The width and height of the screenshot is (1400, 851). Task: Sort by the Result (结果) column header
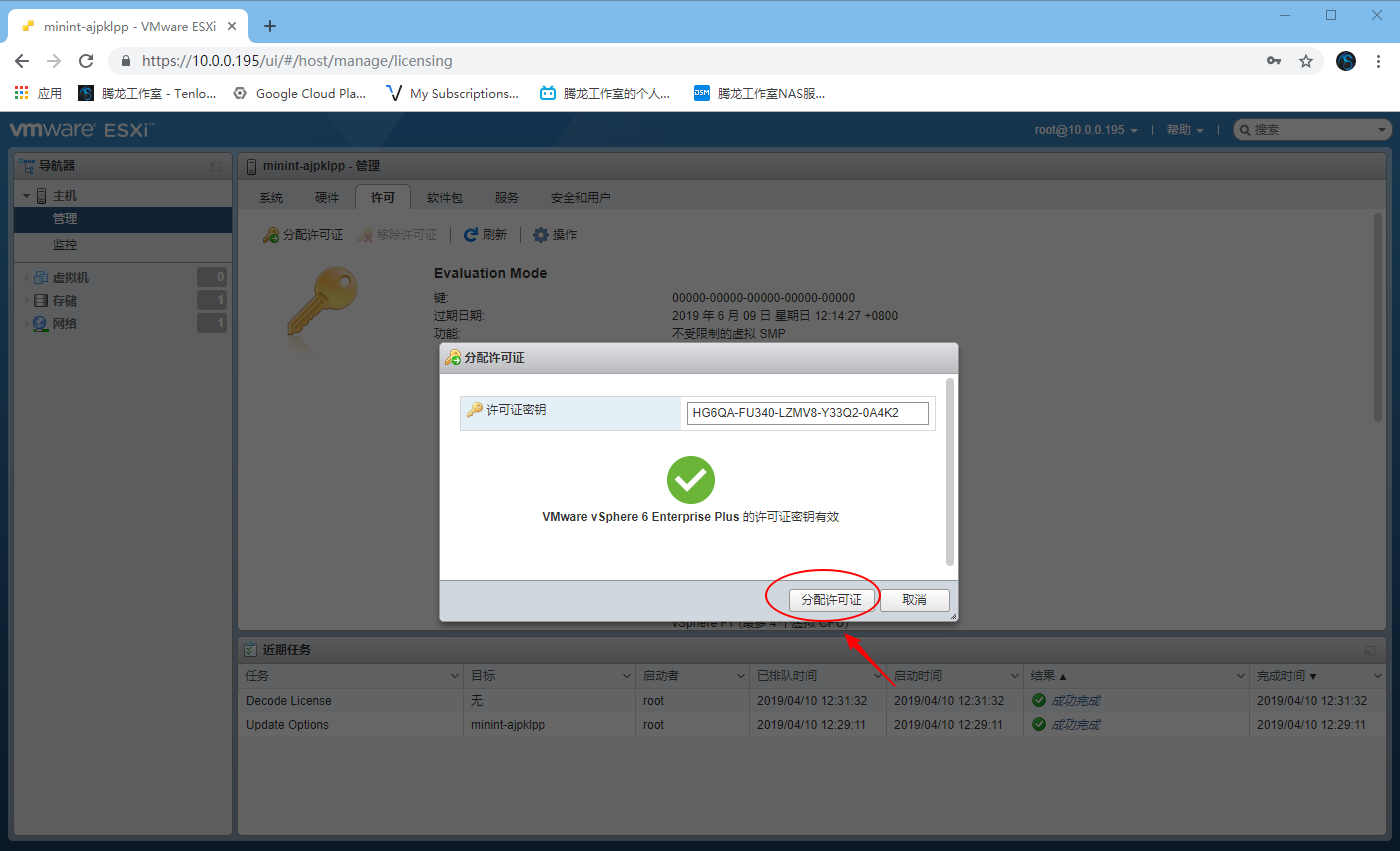[x=1136, y=676]
